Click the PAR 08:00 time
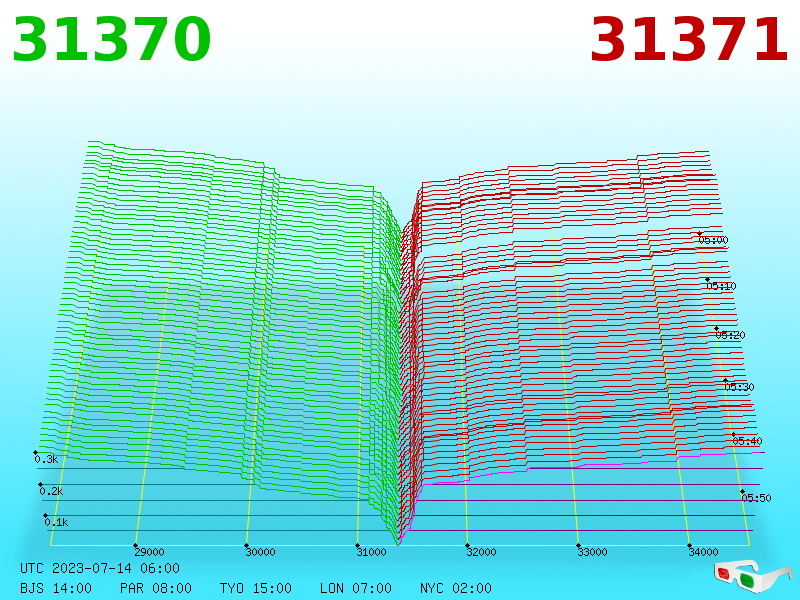800x600 pixels. [x=156, y=588]
